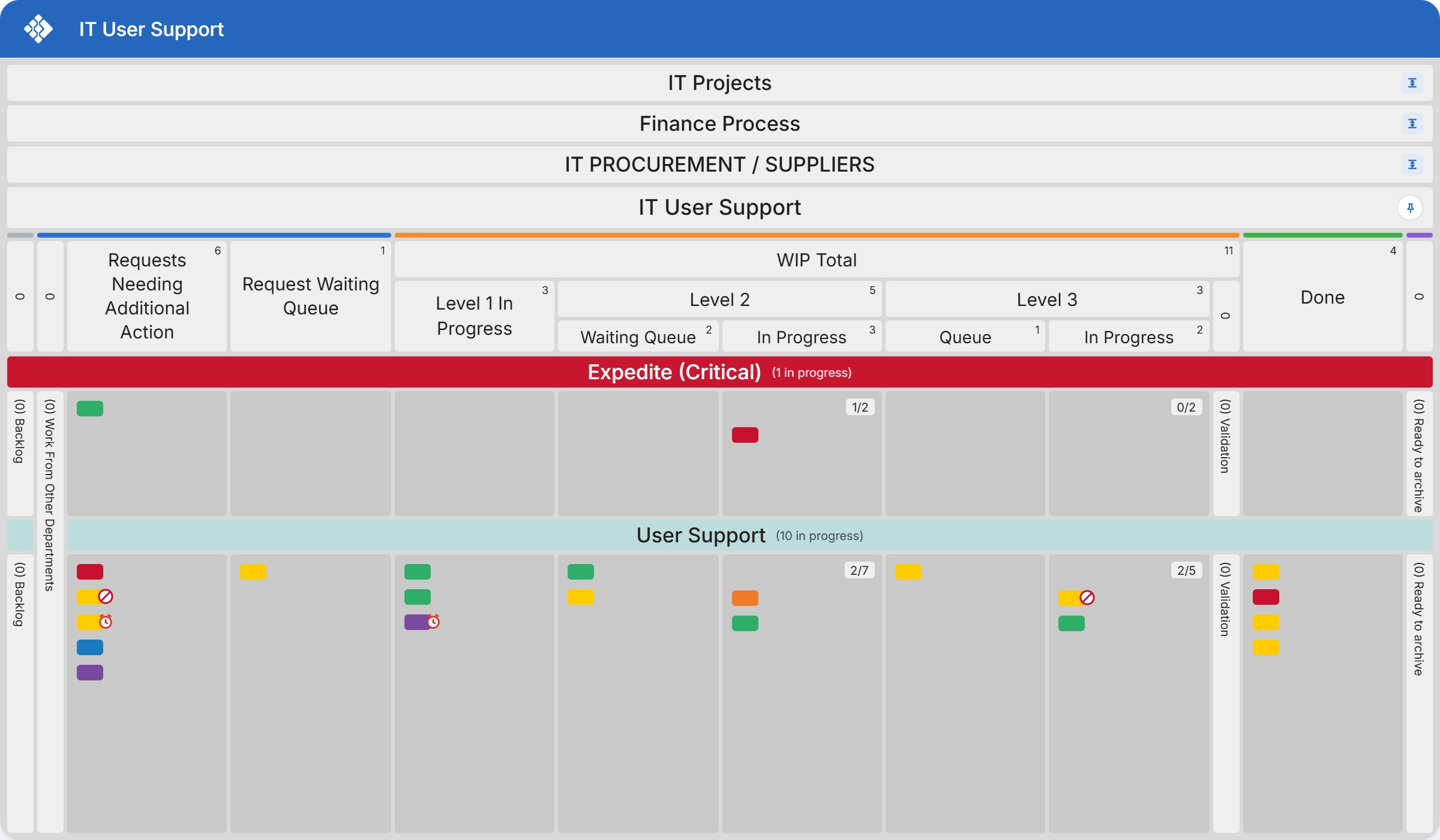
Task: Open the red card in Done column
Action: [1266, 597]
